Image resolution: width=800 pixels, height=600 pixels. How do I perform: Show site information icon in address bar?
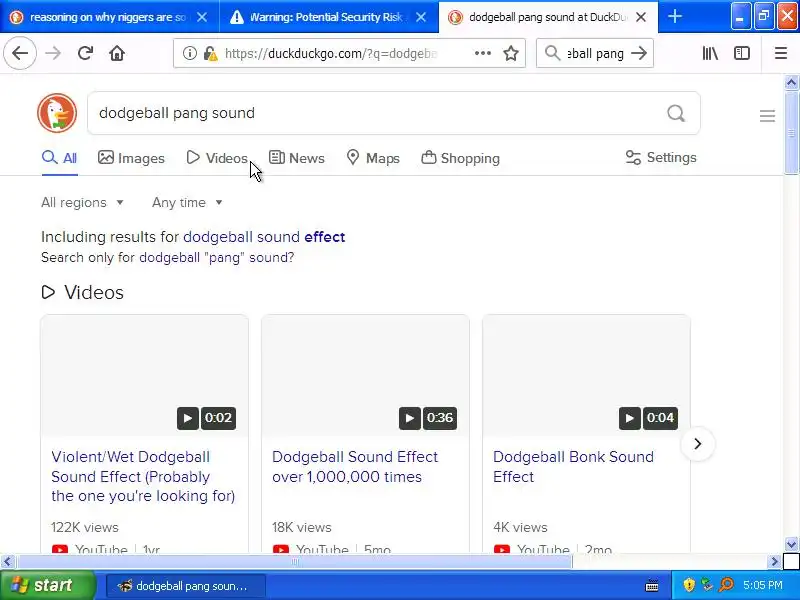pyautogui.click(x=189, y=53)
